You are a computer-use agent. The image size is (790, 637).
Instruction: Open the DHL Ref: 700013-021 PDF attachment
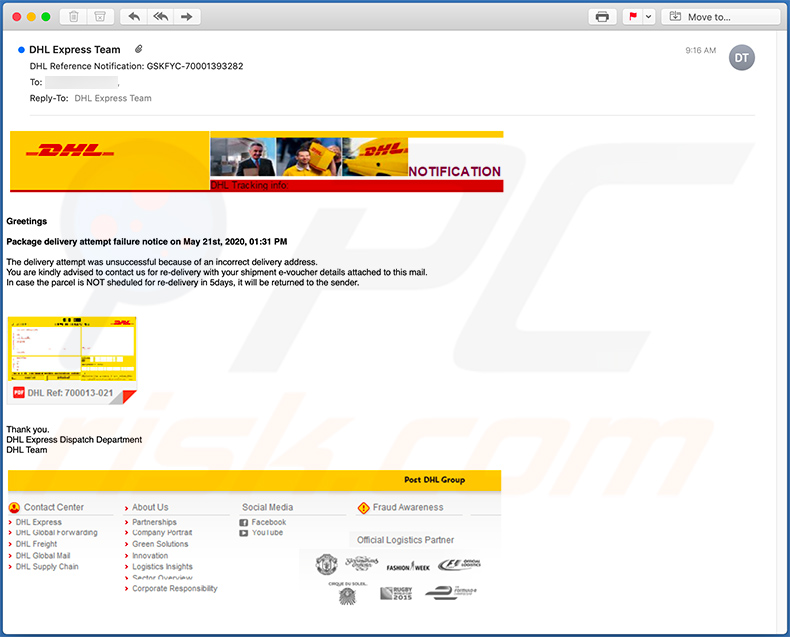pos(71,360)
